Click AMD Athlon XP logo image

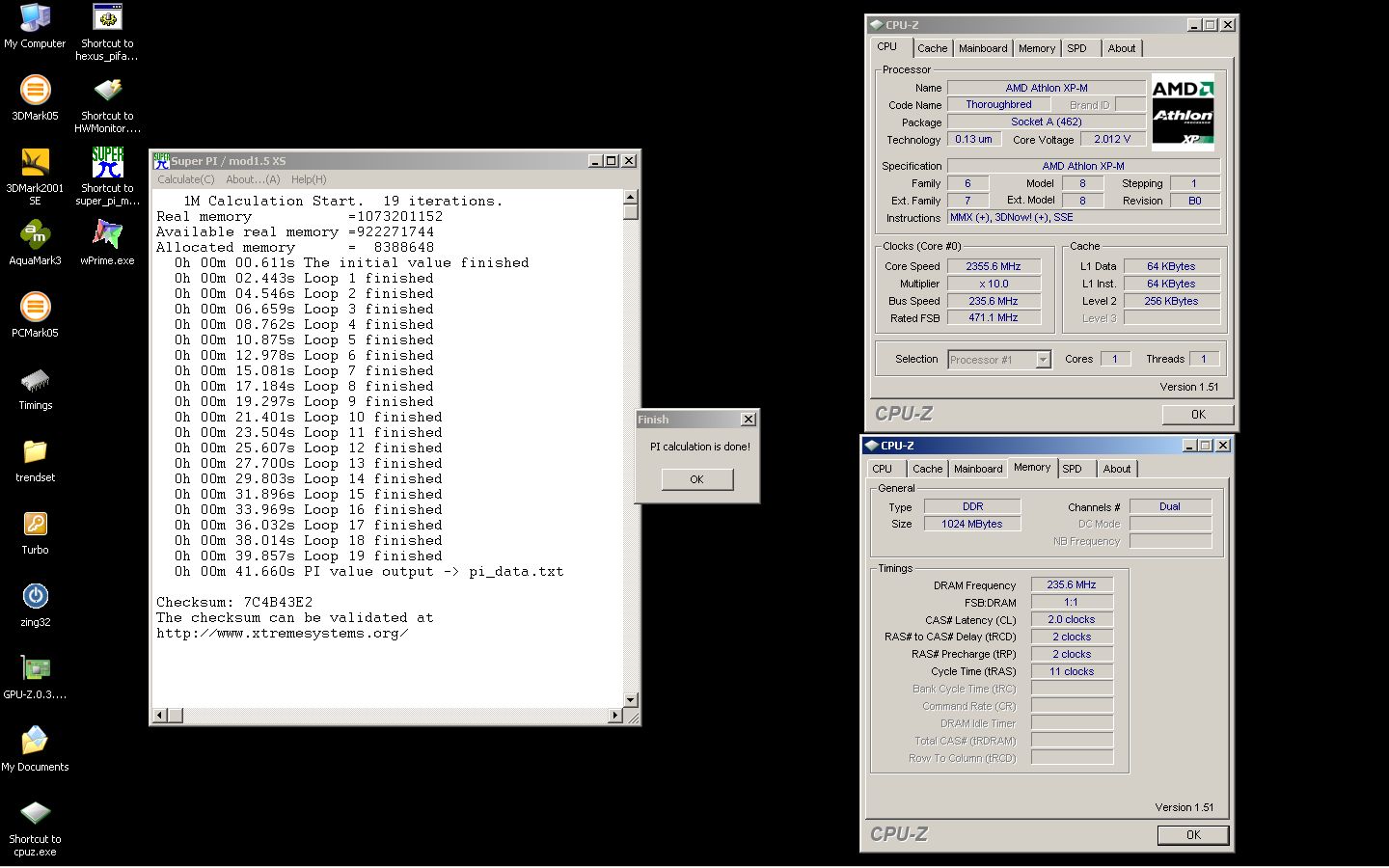click(x=1183, y=114)
